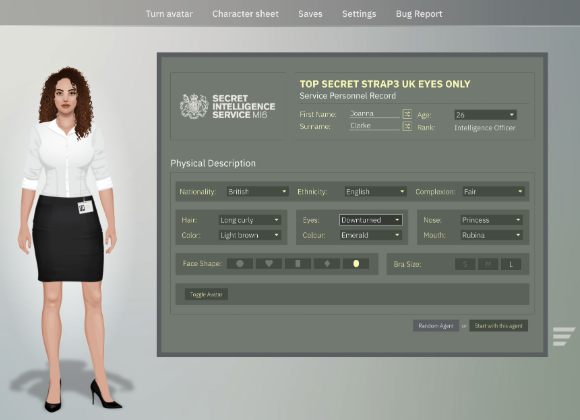
Task: Randomize first name with dice icon
Action: point(407,114)
